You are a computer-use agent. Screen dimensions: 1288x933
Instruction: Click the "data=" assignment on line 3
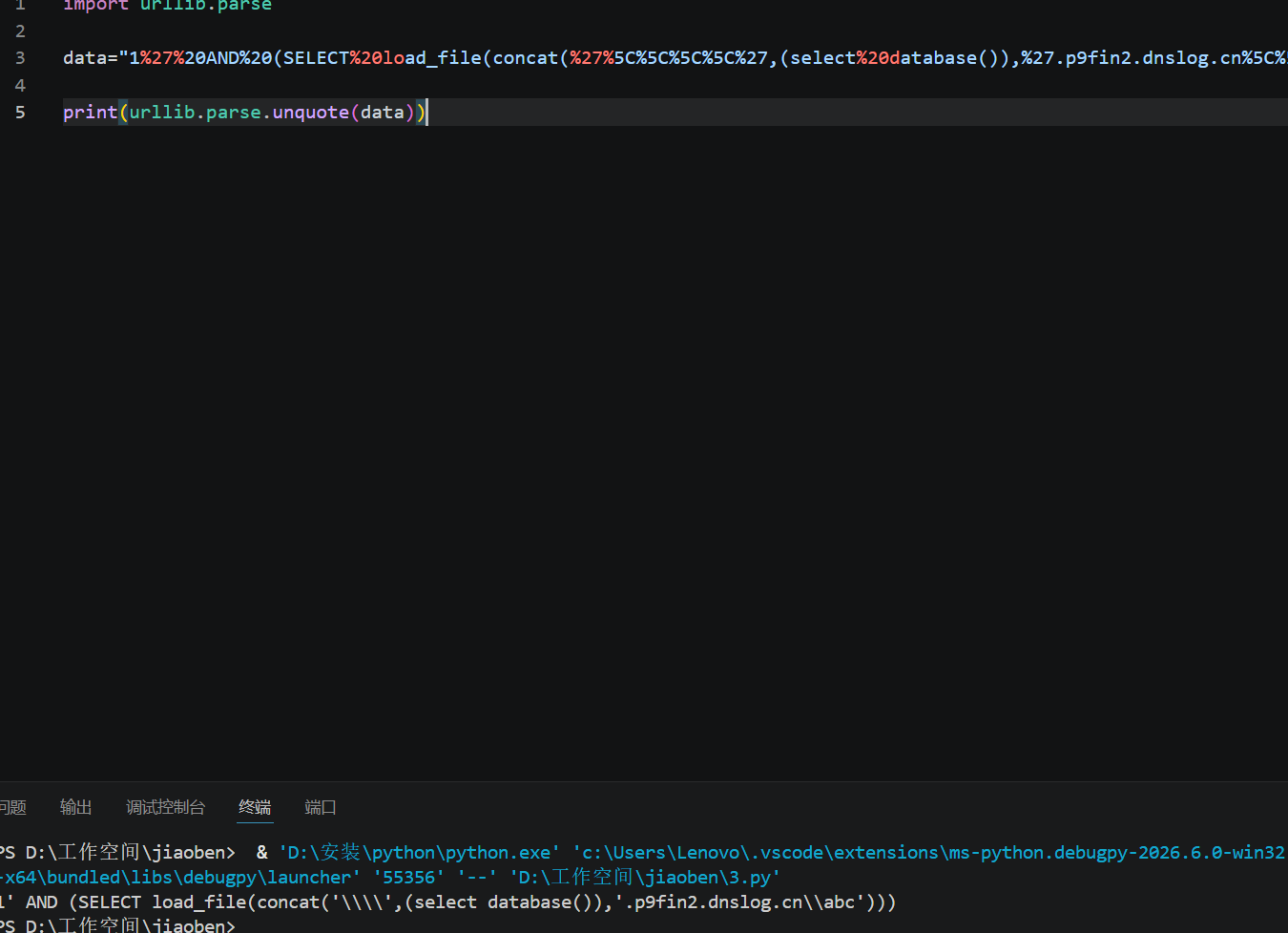click(x=91, y=58)
